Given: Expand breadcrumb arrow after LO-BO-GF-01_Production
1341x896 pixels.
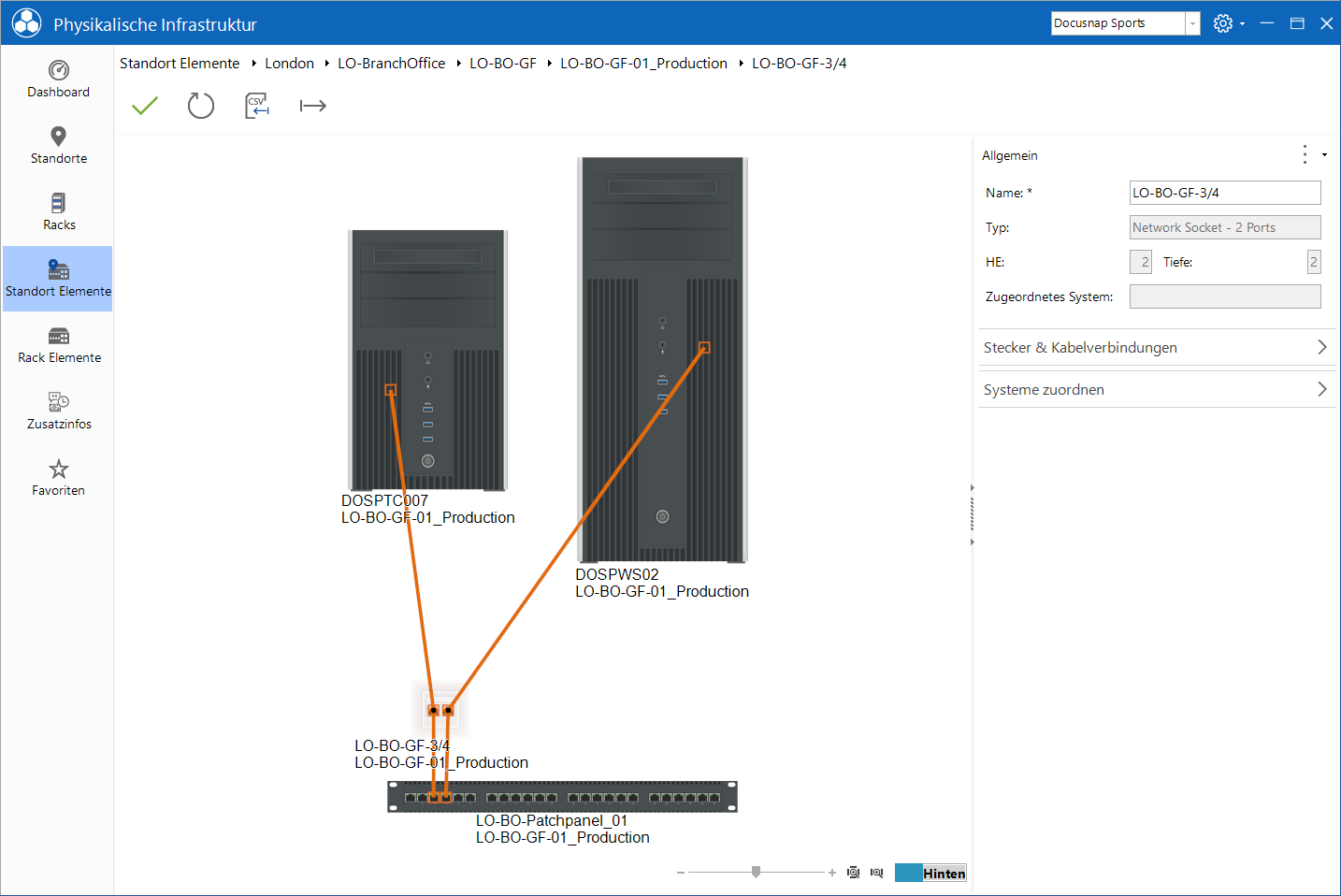Looking at the screenshot, I should [x=741, y=64].
